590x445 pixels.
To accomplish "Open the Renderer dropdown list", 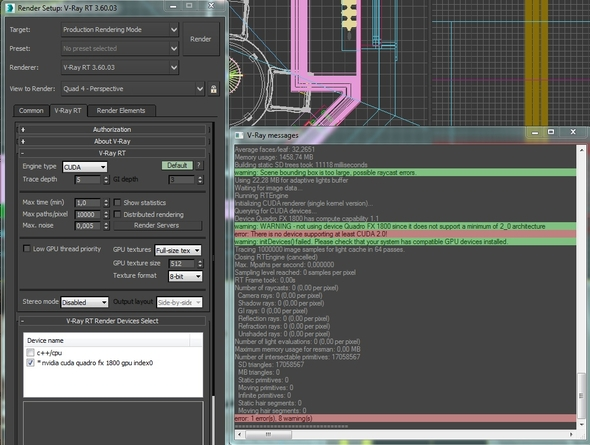I will point(120,68).
